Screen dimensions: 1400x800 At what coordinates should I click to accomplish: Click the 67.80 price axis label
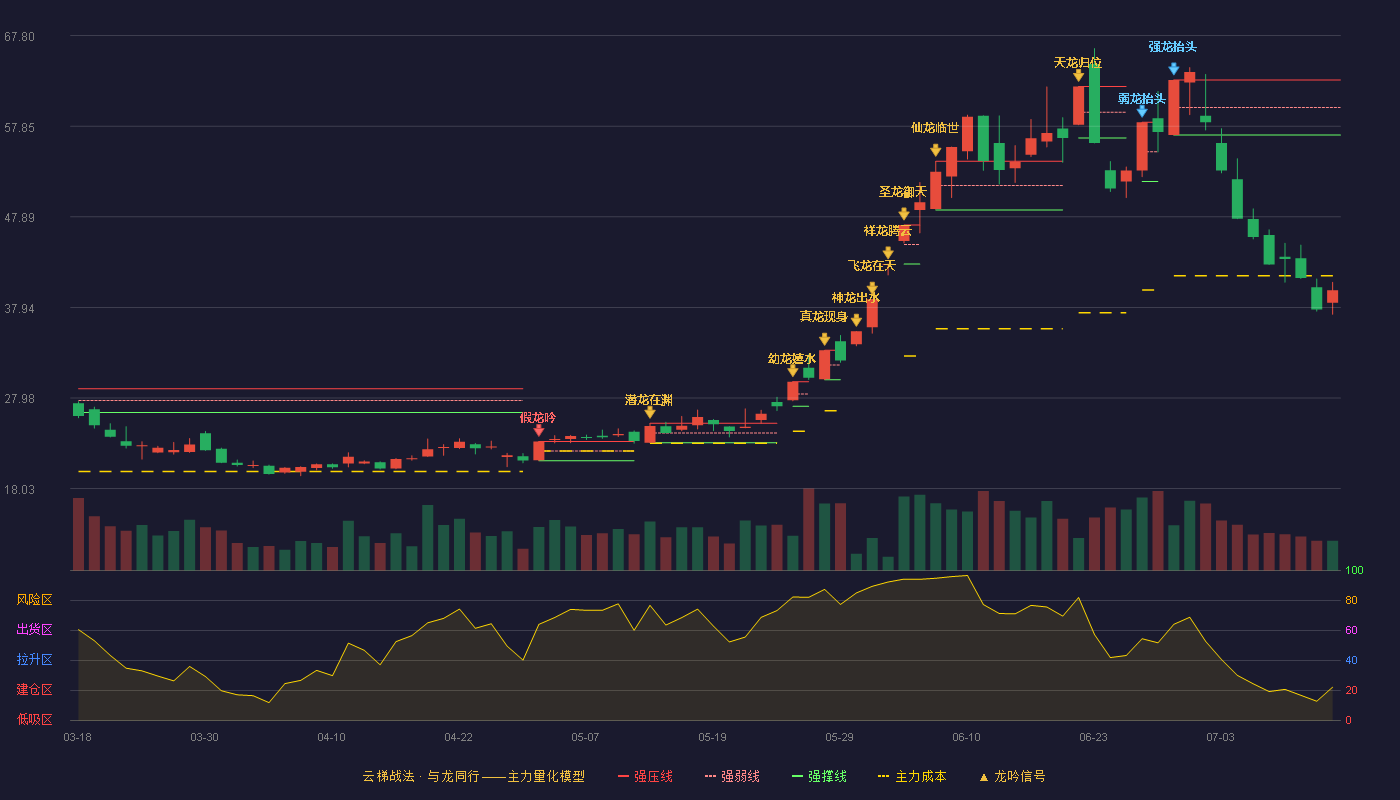(x=19, y=37)
